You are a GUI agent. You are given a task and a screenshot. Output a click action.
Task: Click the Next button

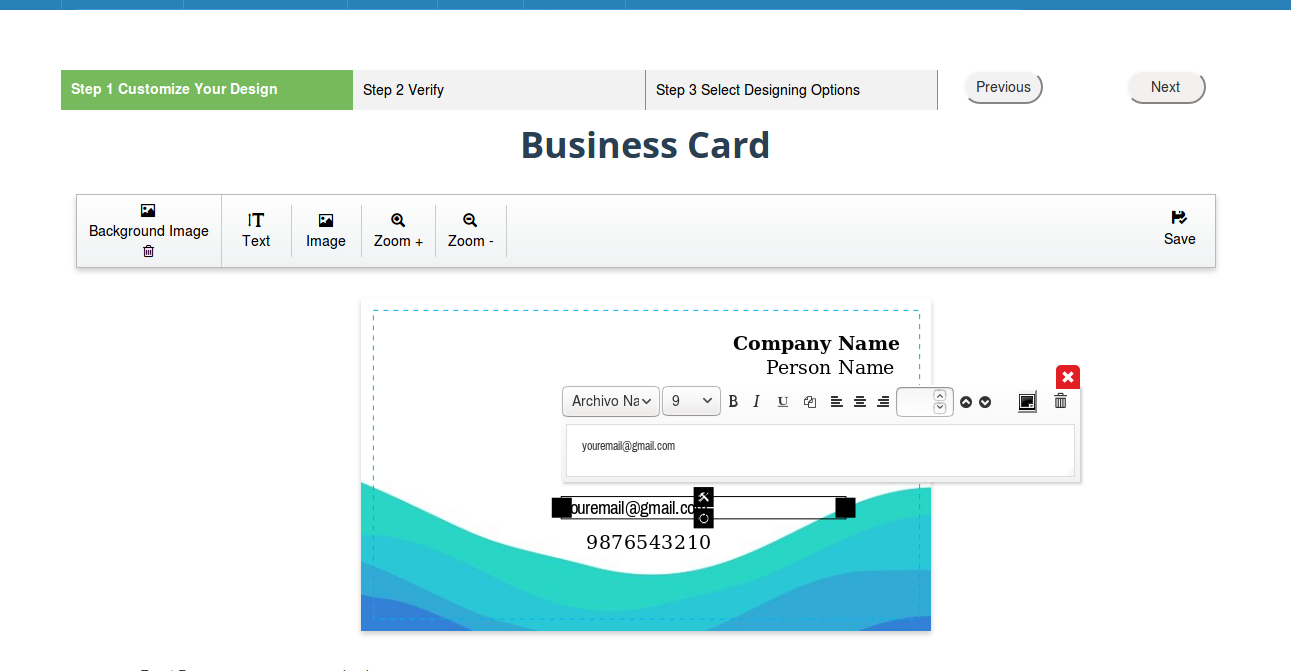click(1166, 88)
